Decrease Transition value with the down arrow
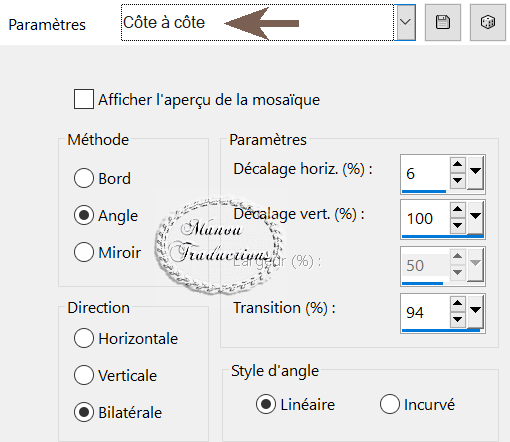This screenshot has width=510, height=442. pyautogui.click(x=458, y=320)
